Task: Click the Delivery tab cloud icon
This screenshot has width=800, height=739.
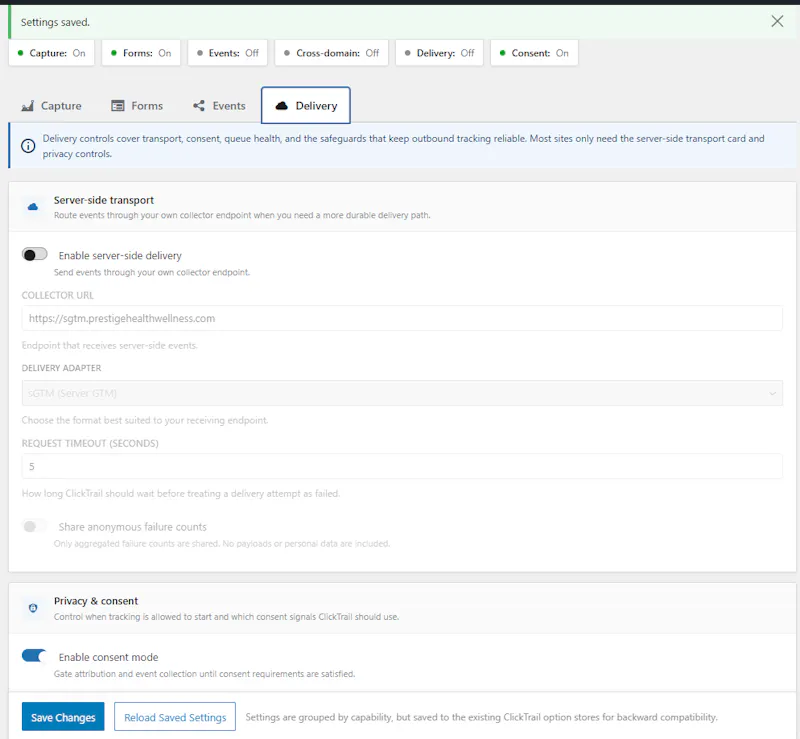Action: pos(282,106)
